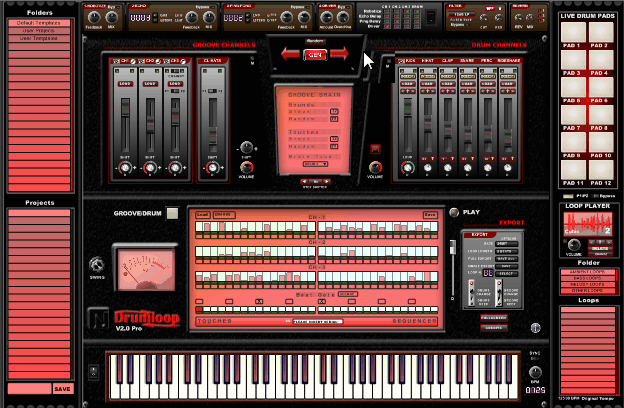Image resolution: width=624 pixels, height=408 pixels.
Task: Click the groove channels master VOLUME knob
Action: [246, 168]
